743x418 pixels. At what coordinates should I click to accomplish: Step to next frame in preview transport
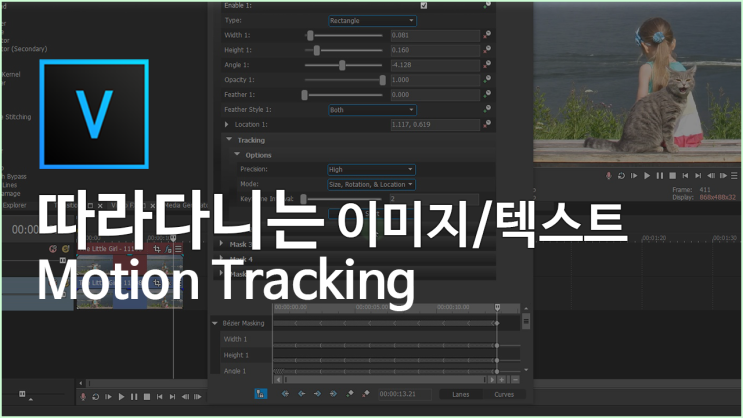pyautogui.click(x=723, y=176)
